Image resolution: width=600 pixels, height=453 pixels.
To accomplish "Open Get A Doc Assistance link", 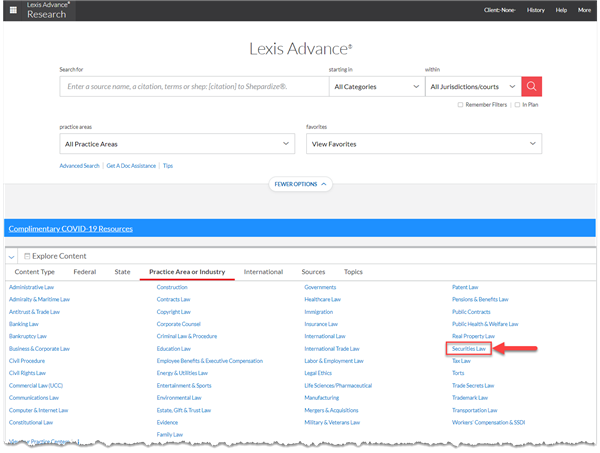I will [x=131, y=166].
